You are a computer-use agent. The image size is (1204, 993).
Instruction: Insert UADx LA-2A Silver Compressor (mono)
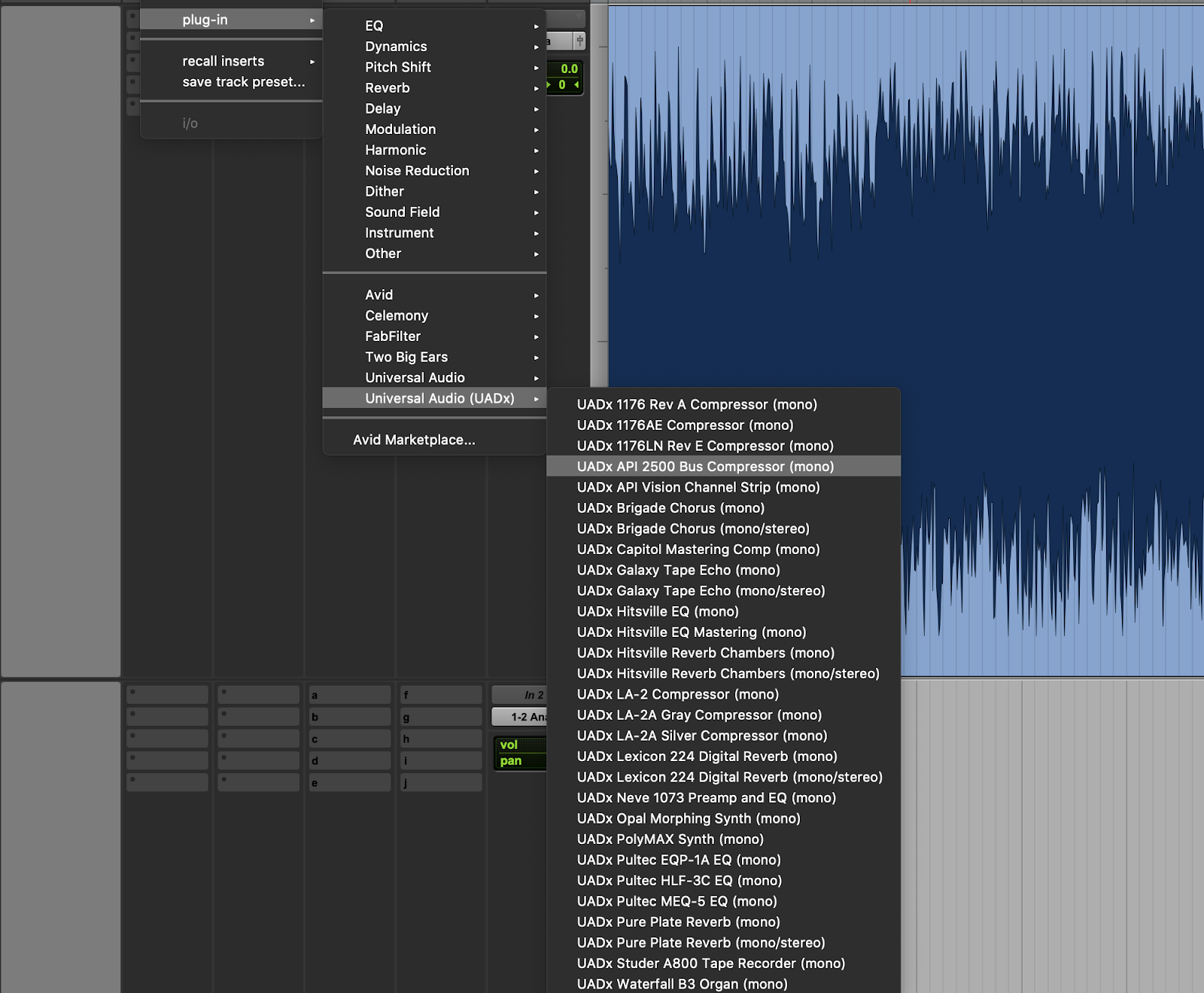pyautogui.click(x=723, y=736)
